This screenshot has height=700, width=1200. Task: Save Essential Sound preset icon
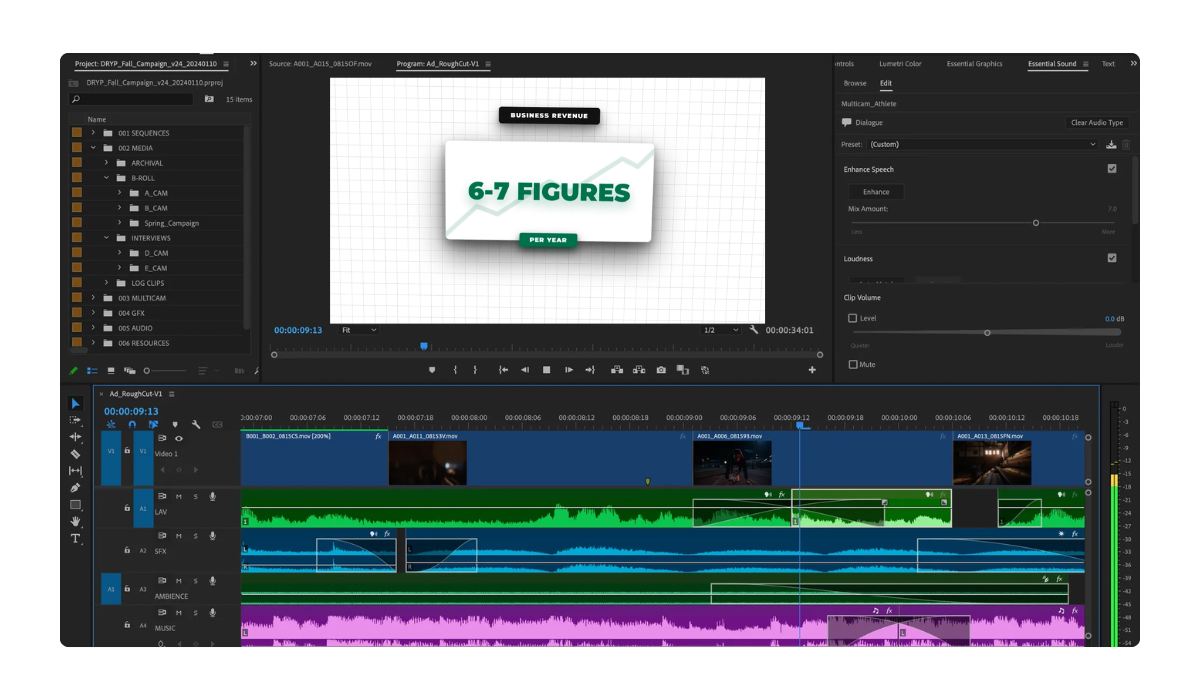(1111, 145)
